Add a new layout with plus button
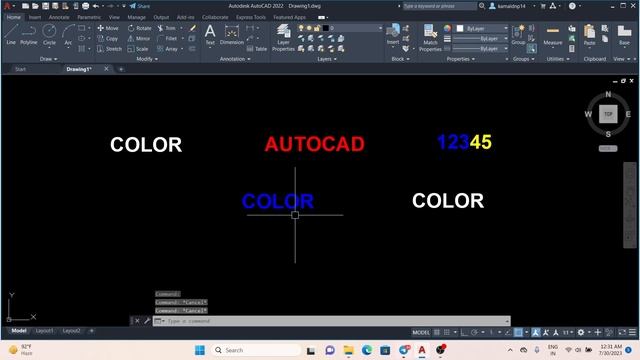The image size is (640, 360). [91, 331]
